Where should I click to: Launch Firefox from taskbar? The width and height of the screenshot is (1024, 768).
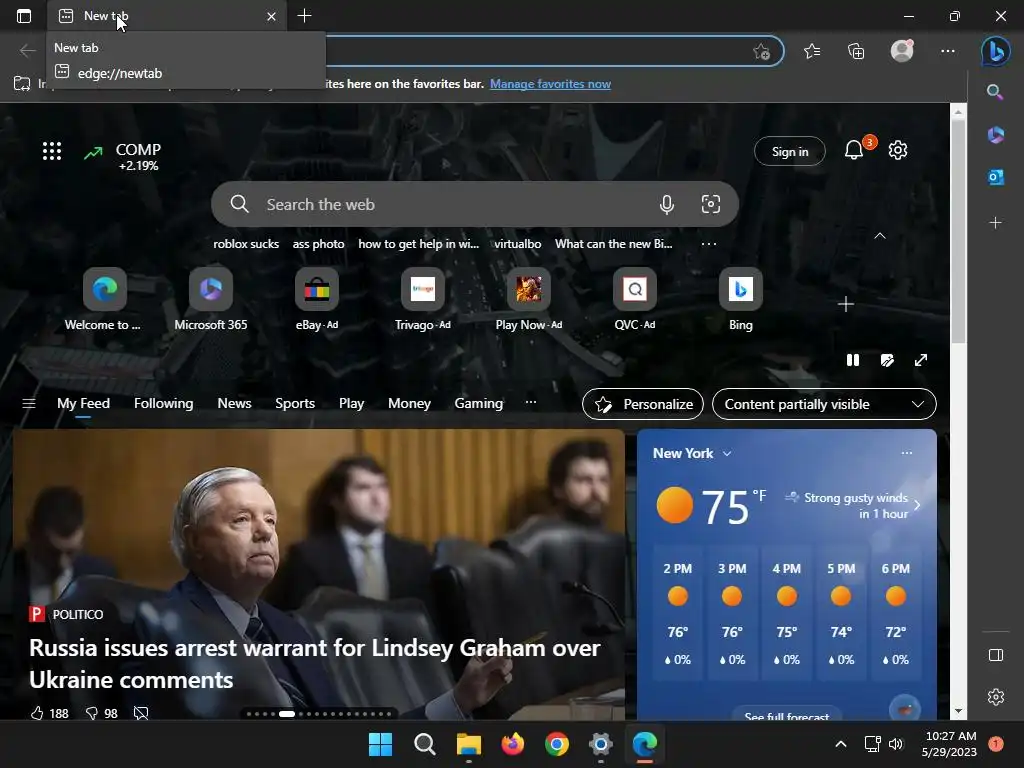tap(513, 744)
